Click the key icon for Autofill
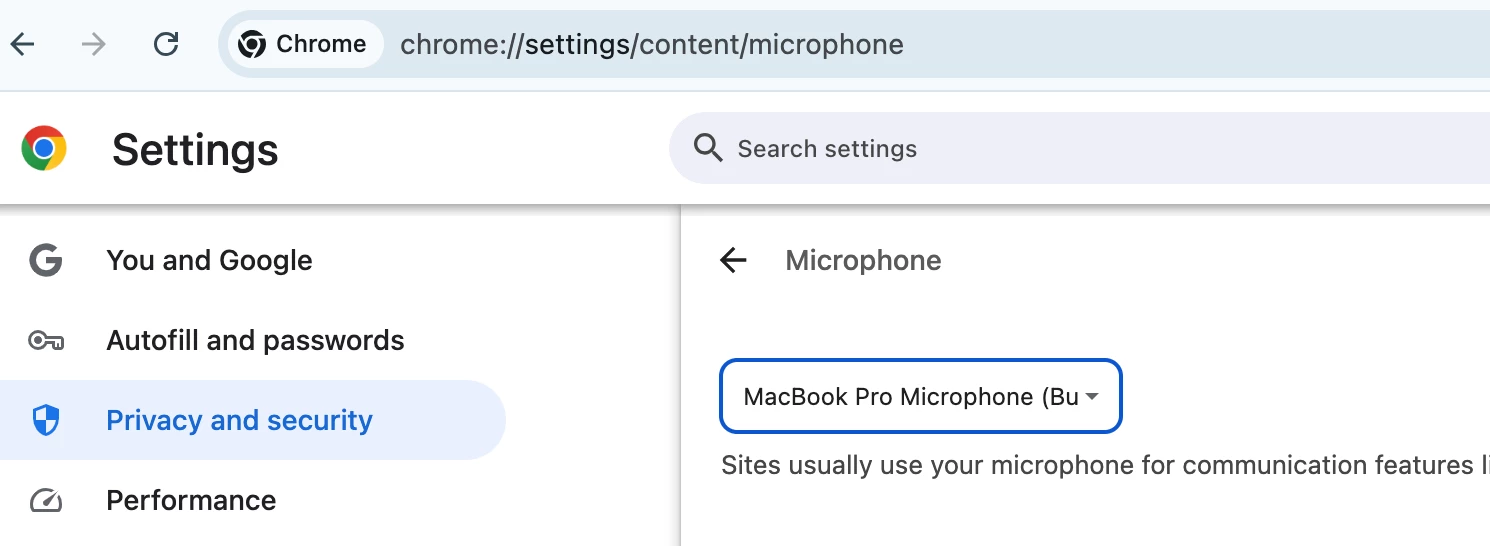This screenshot has height=546, width=1490. (x=46, y=341)
